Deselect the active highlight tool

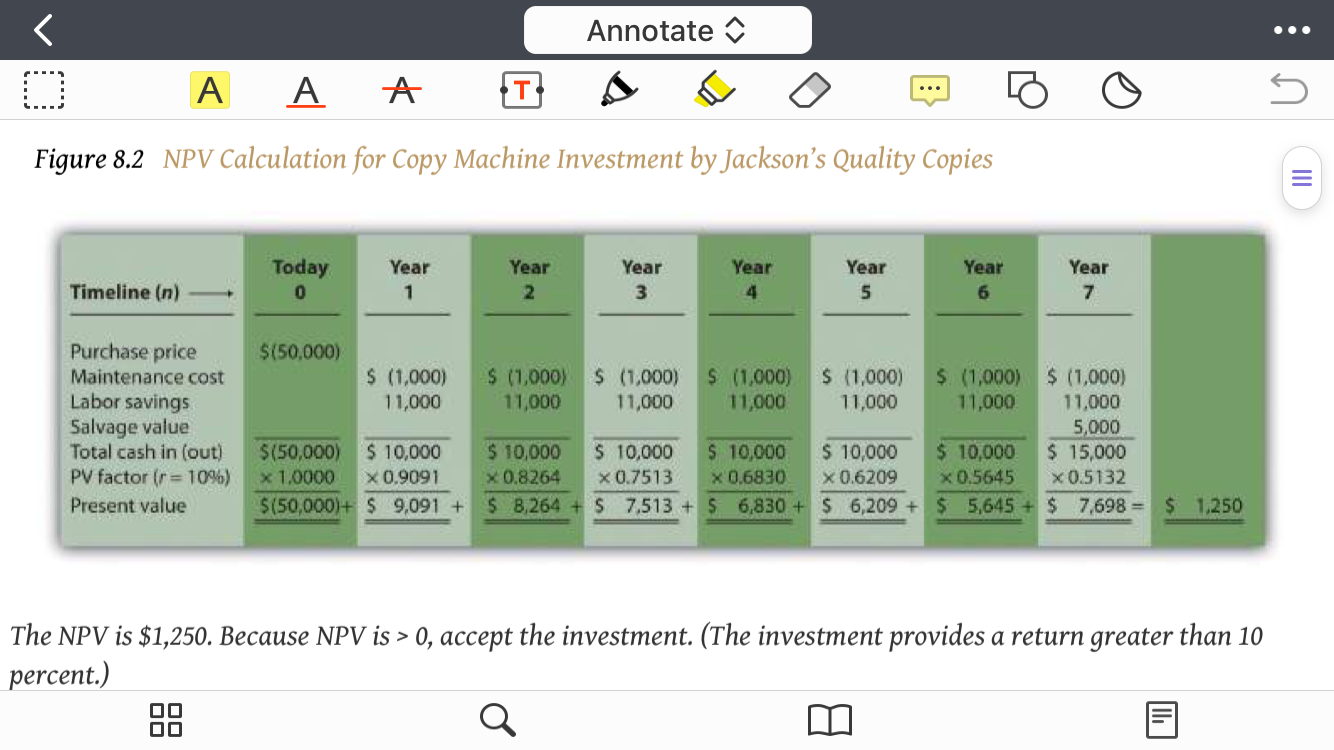click(x=210, y=89)
